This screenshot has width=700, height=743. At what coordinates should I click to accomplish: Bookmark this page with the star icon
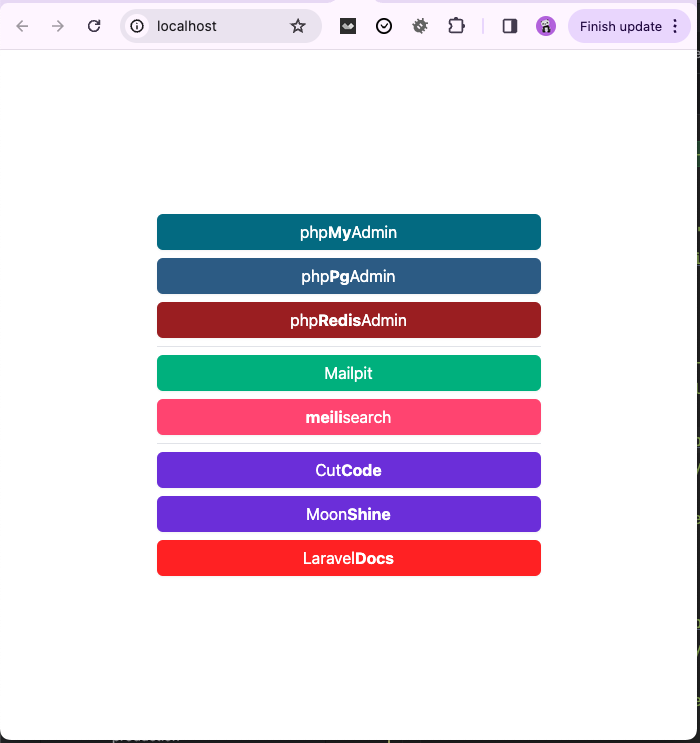[x=298, y=26]
